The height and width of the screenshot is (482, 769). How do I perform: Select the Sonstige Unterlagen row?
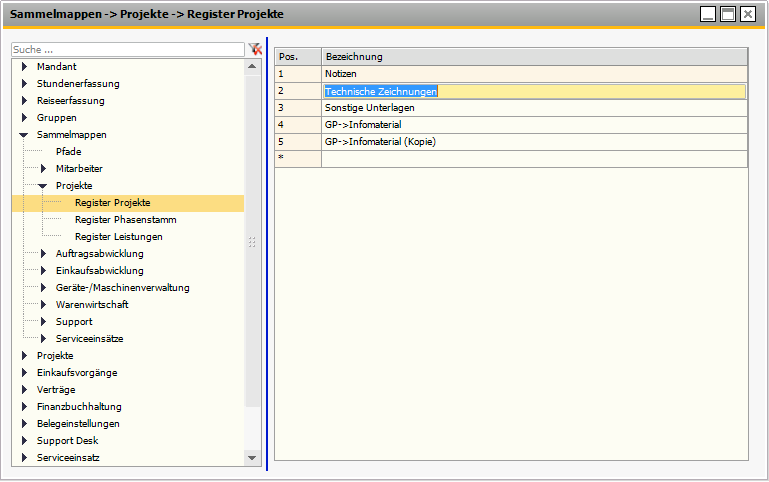tap(534, 108)
